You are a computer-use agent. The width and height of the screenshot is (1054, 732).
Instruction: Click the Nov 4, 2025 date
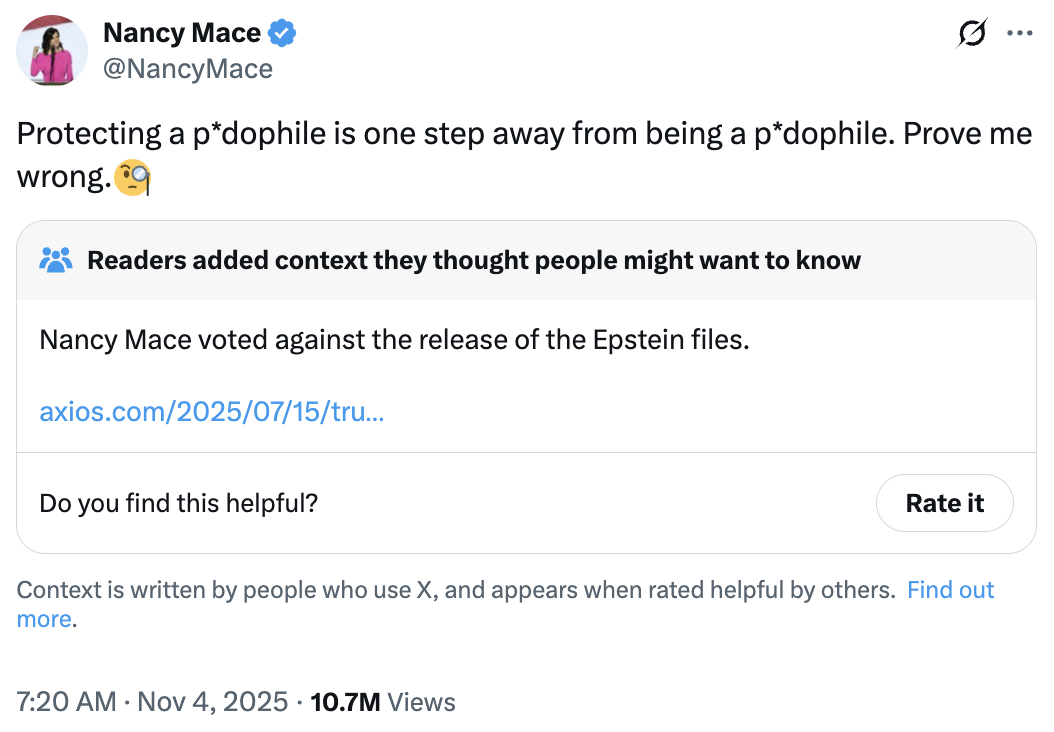coord(212,702)
